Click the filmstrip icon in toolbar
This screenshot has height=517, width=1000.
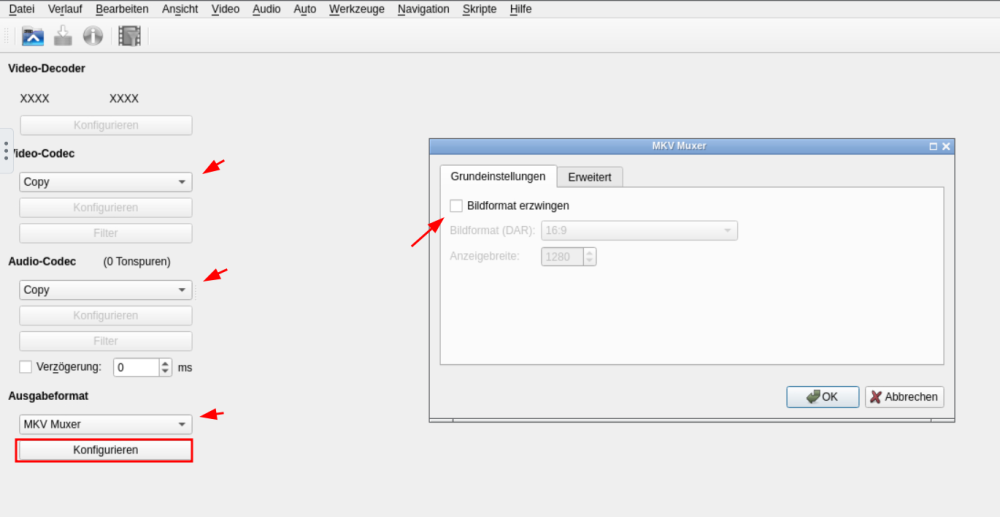pyautogui.click(x=129, y=36)
